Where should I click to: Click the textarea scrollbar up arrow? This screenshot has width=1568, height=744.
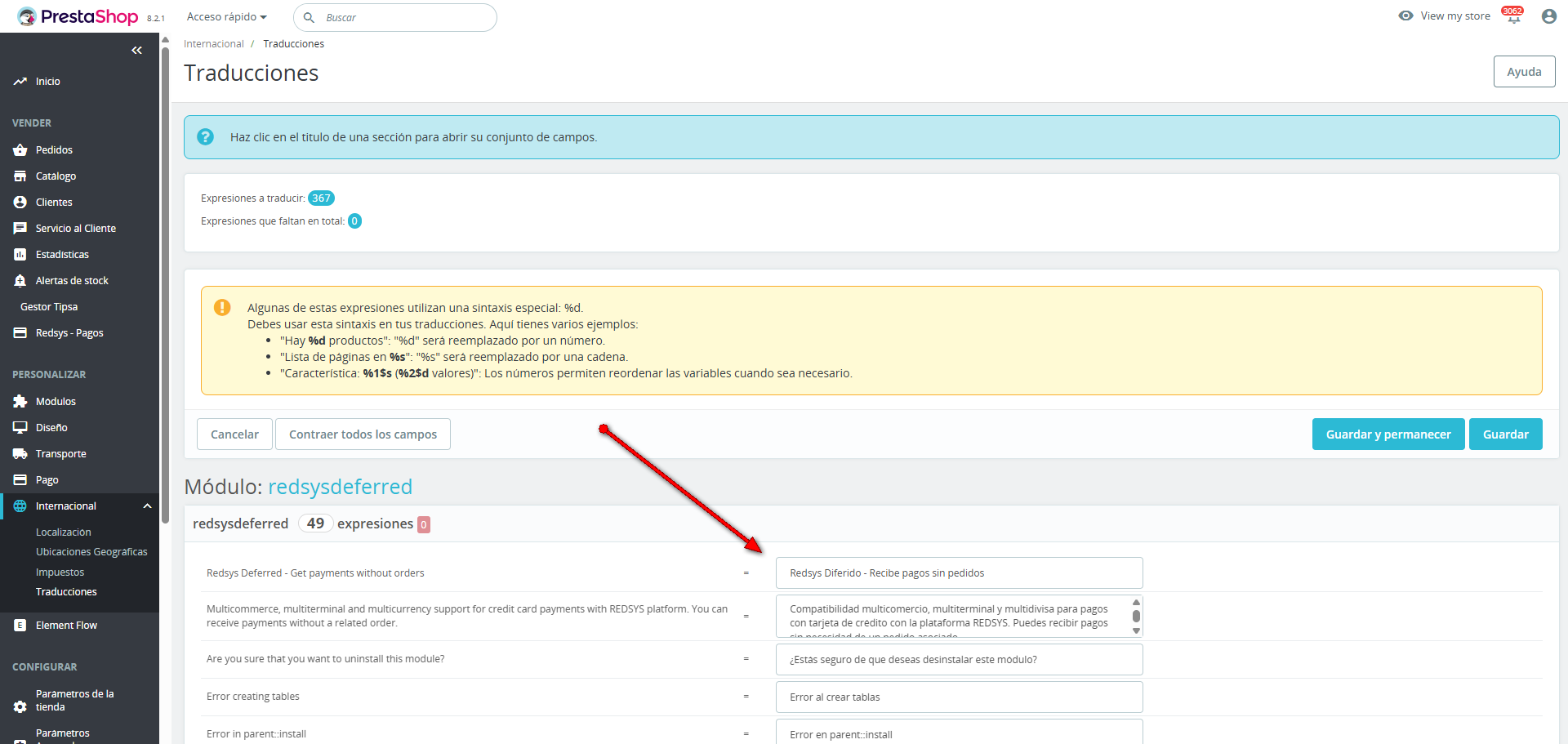[x=1136, y=603]
